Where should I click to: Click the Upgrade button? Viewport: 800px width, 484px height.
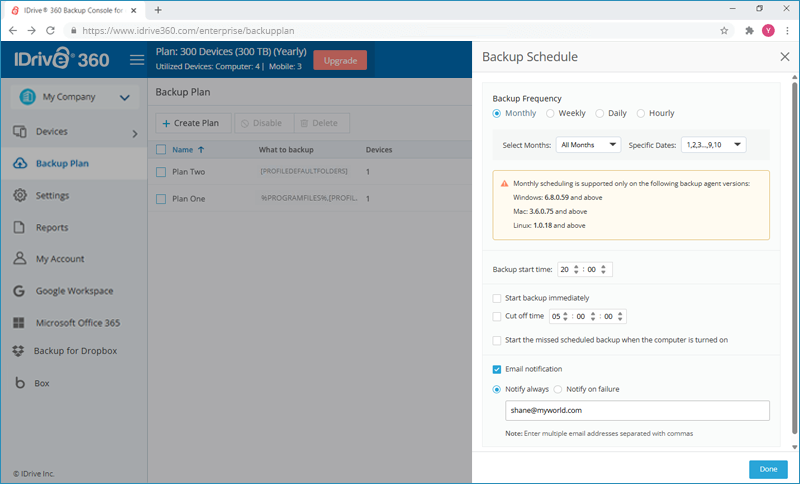pyautogui.click(x=340, y=60)
